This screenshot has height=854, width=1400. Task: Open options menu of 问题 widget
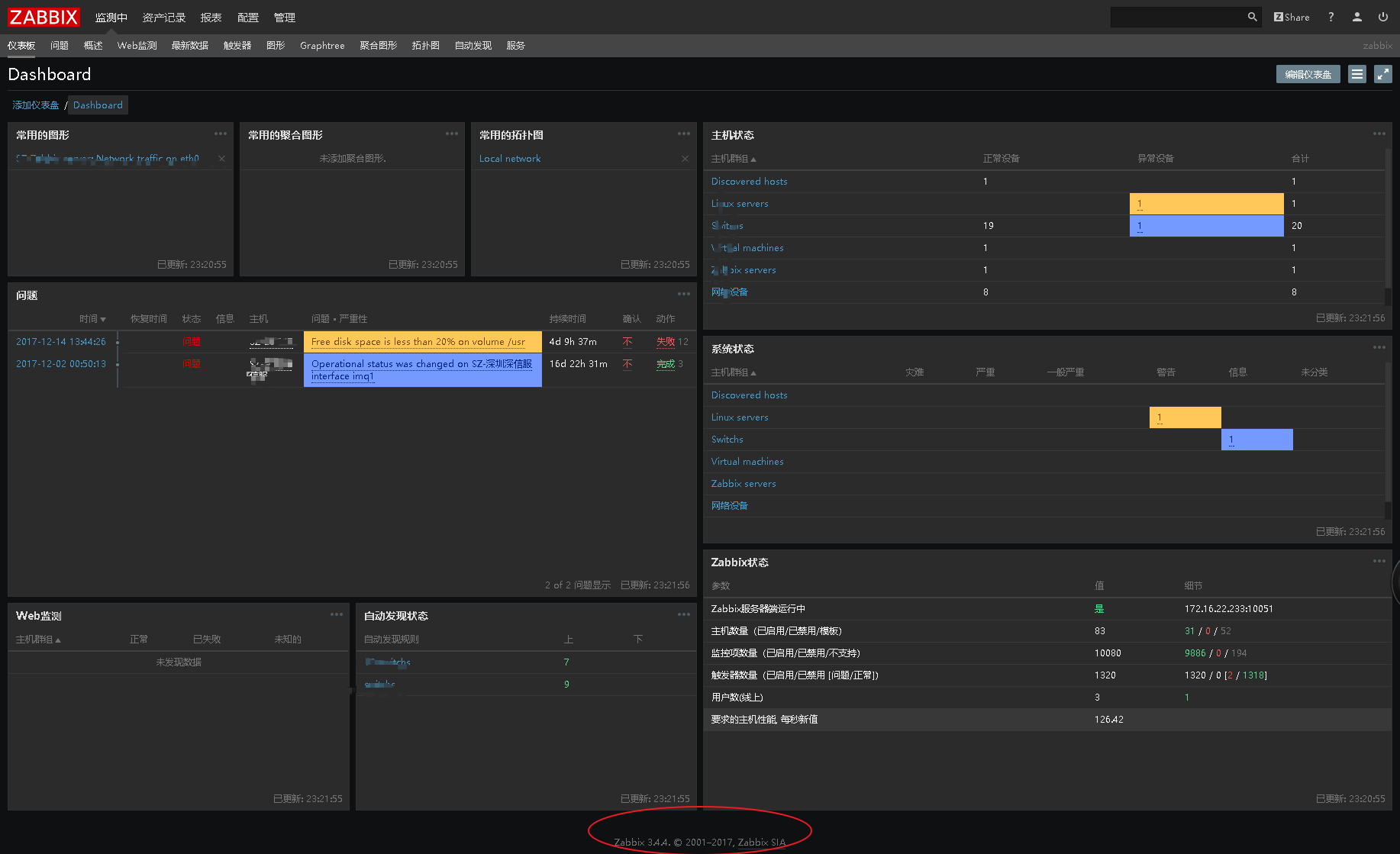pyautogui.click(x=684, y=294)
